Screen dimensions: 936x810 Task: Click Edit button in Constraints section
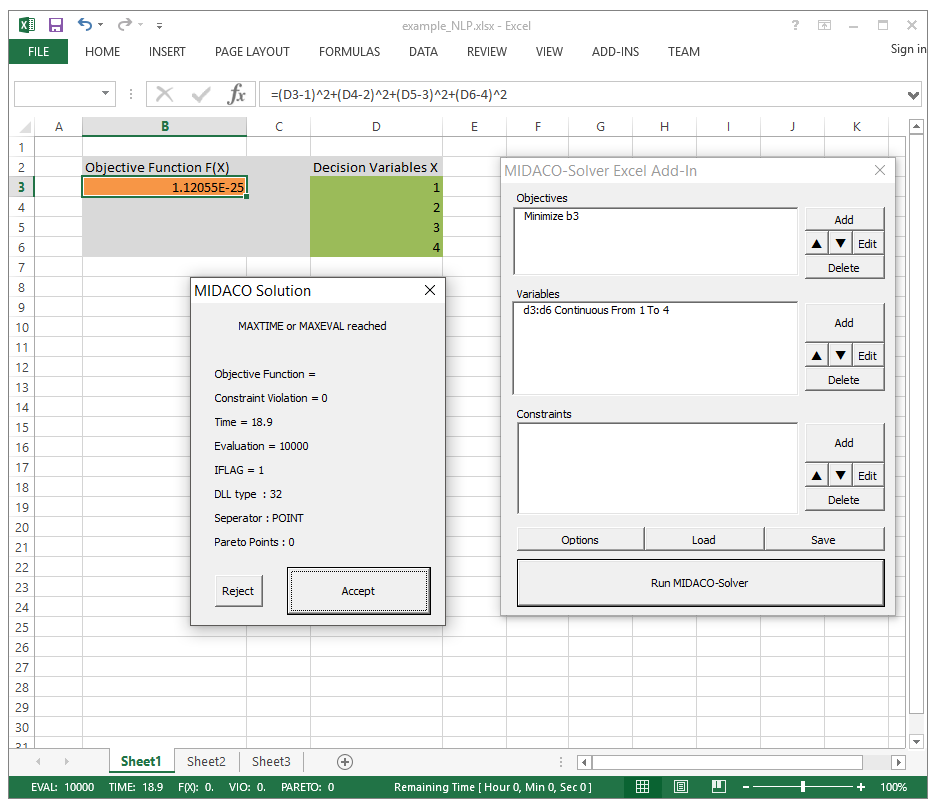point(867,476)
